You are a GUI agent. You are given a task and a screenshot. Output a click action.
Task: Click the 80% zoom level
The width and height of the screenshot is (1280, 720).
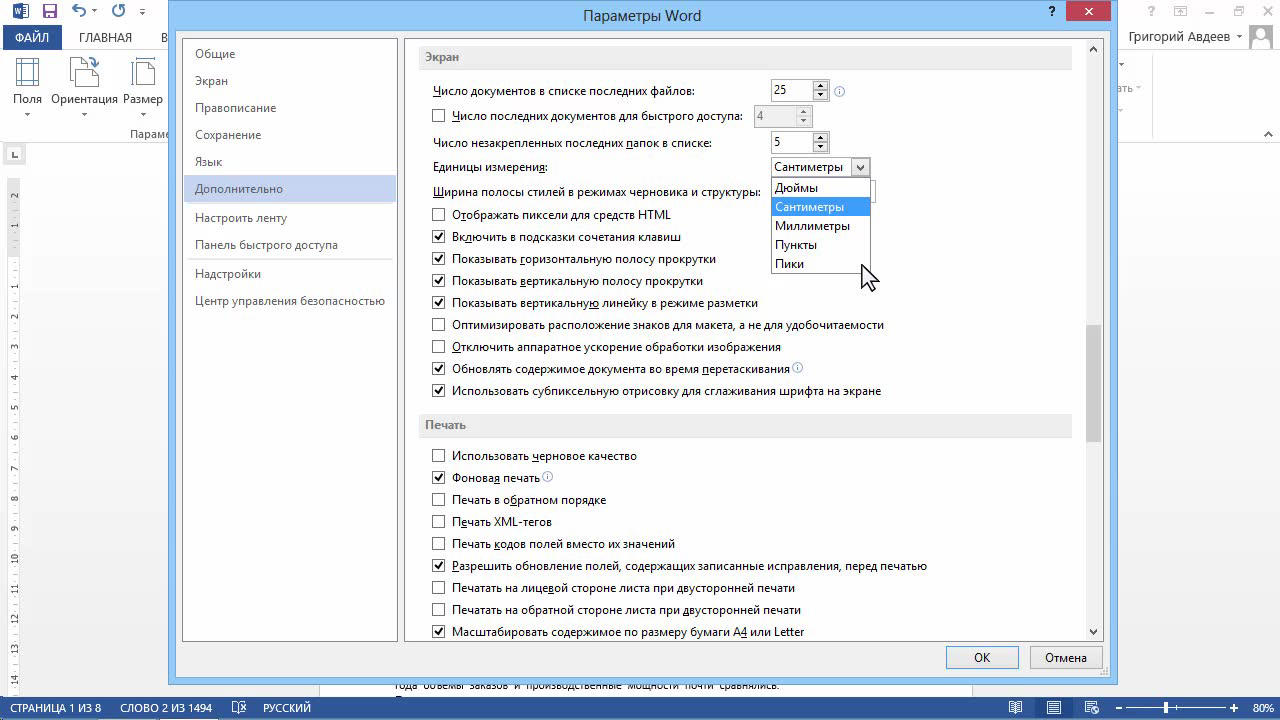click(x=1262, y=707)
